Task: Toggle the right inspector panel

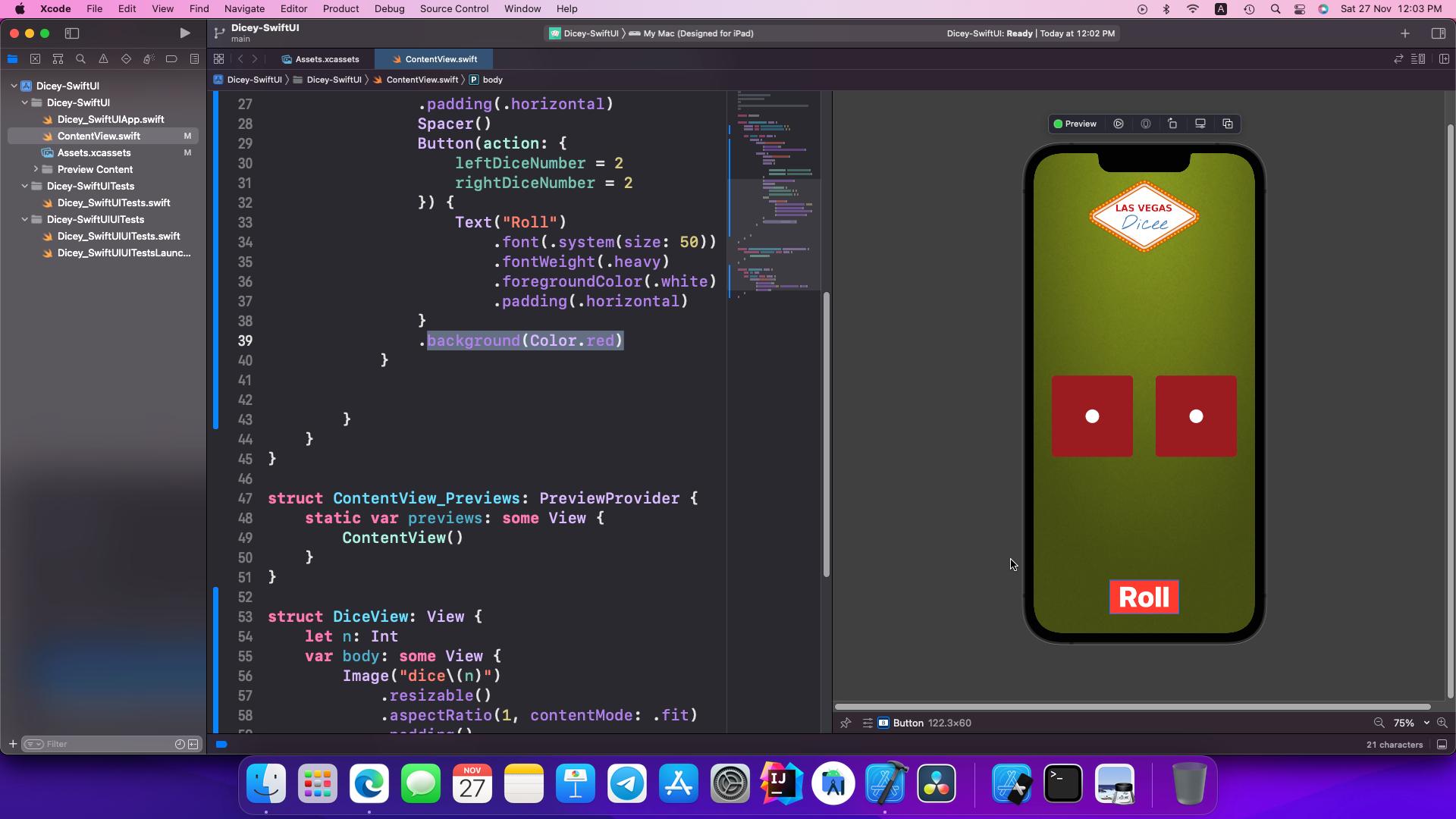Action: tap(1438, 33)
